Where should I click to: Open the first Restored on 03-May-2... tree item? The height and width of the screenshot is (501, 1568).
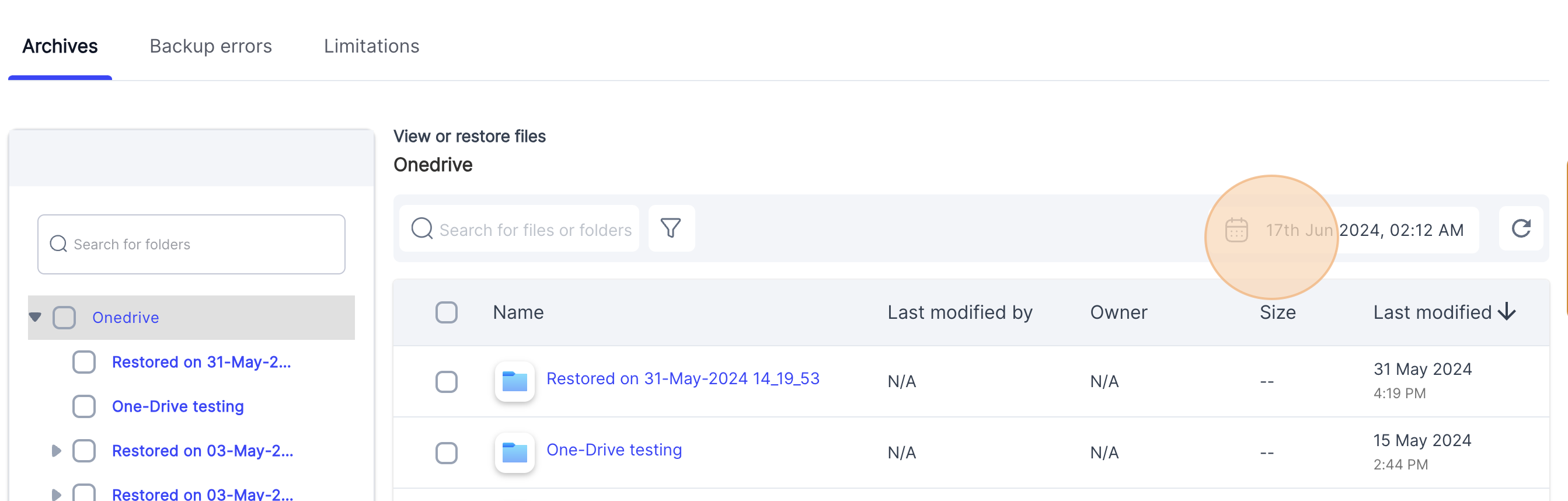(203, 450)
